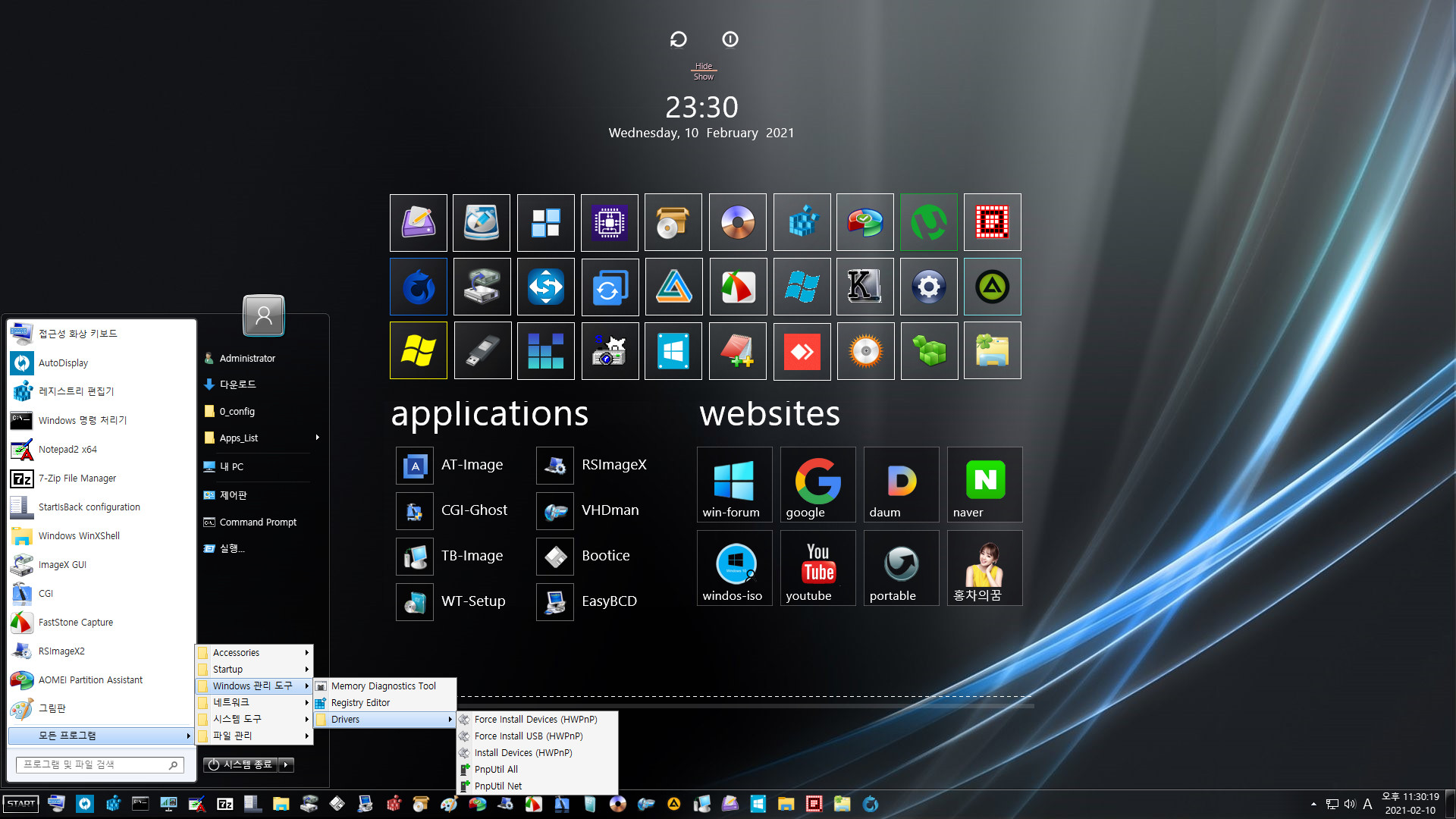Select Force Install USB (HWPnP)

pos(537,736)
